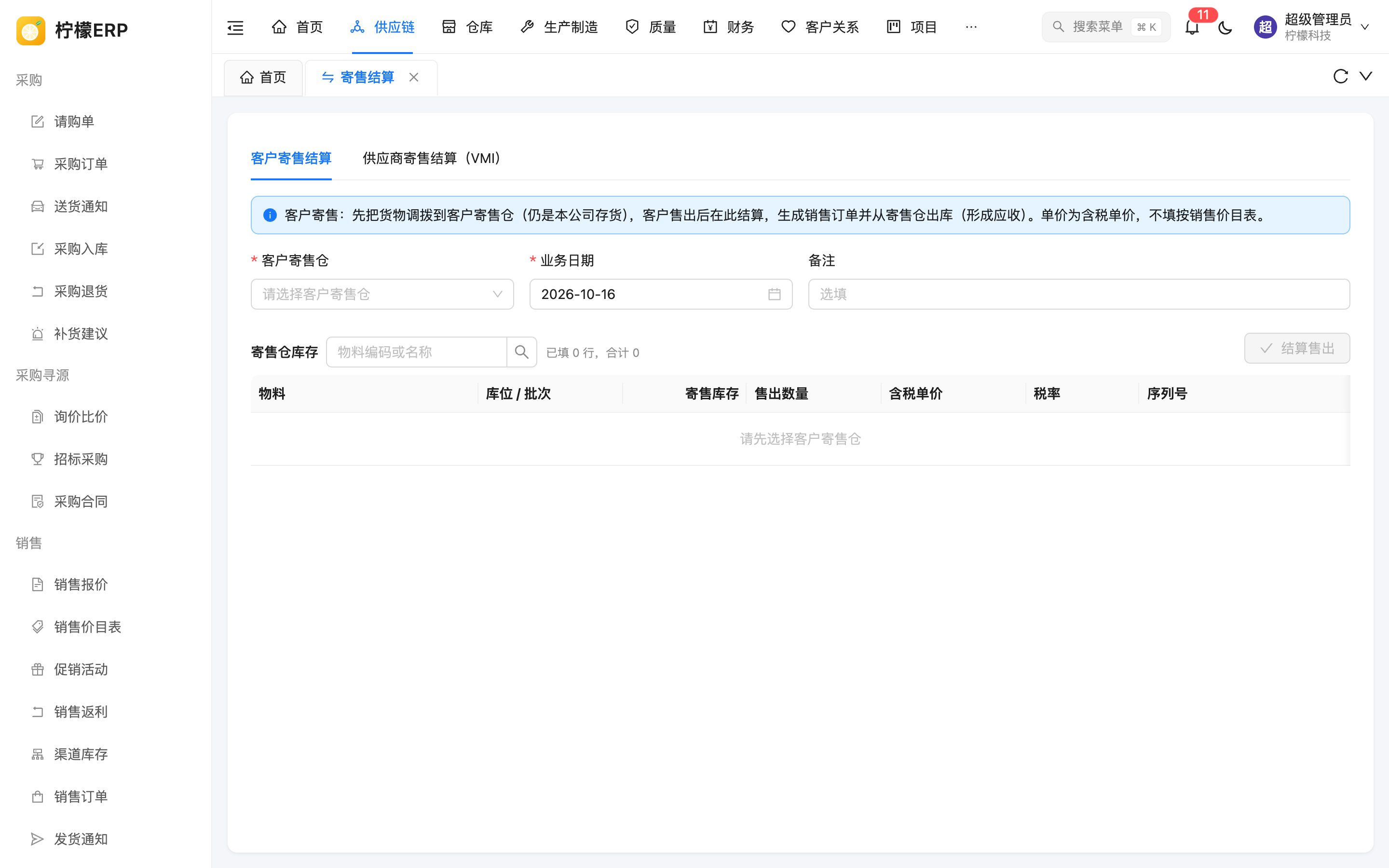
Task: Open the 生产制造 top menu
Action: [559, 27]
